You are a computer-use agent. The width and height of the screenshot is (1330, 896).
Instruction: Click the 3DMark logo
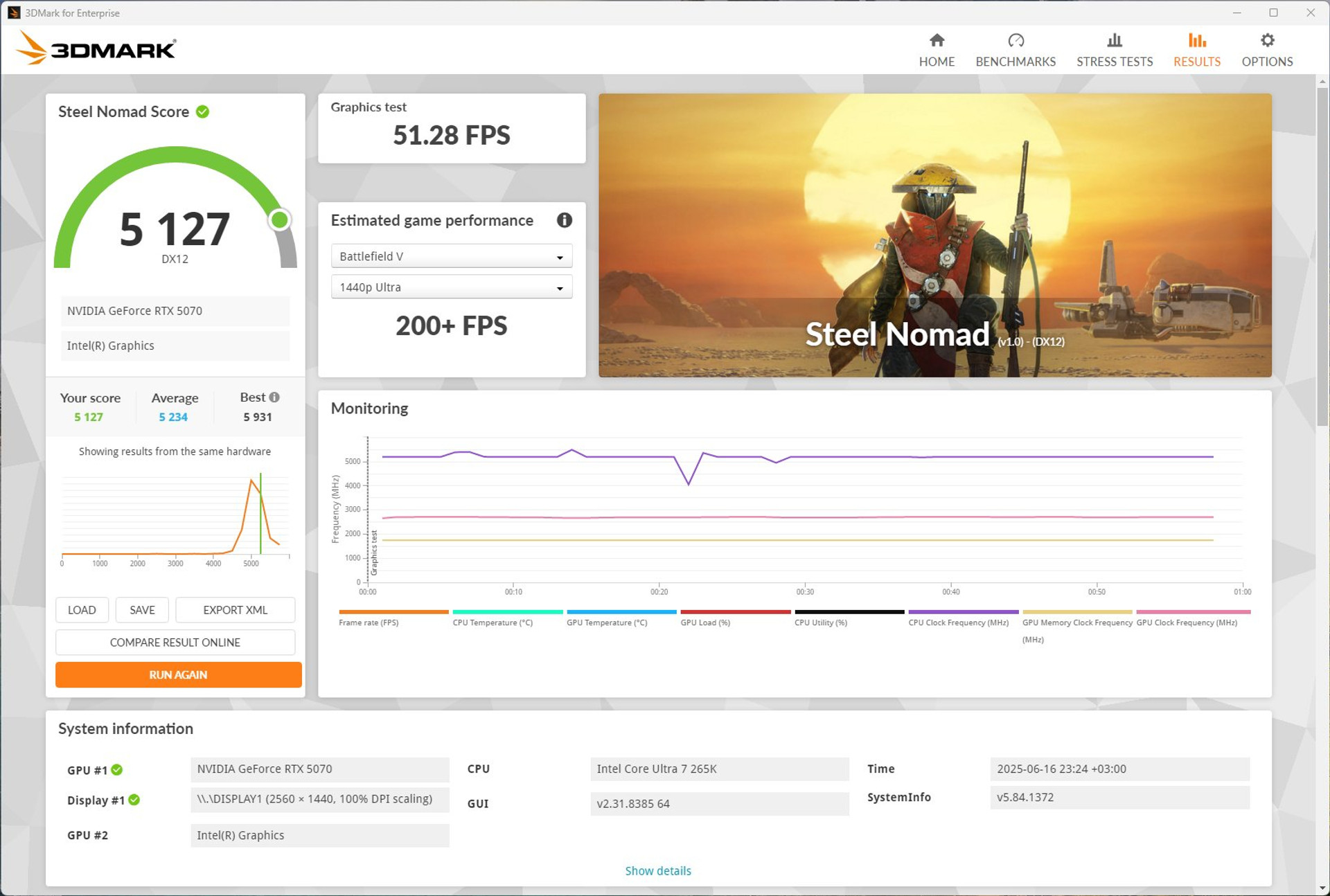point(96,48)
